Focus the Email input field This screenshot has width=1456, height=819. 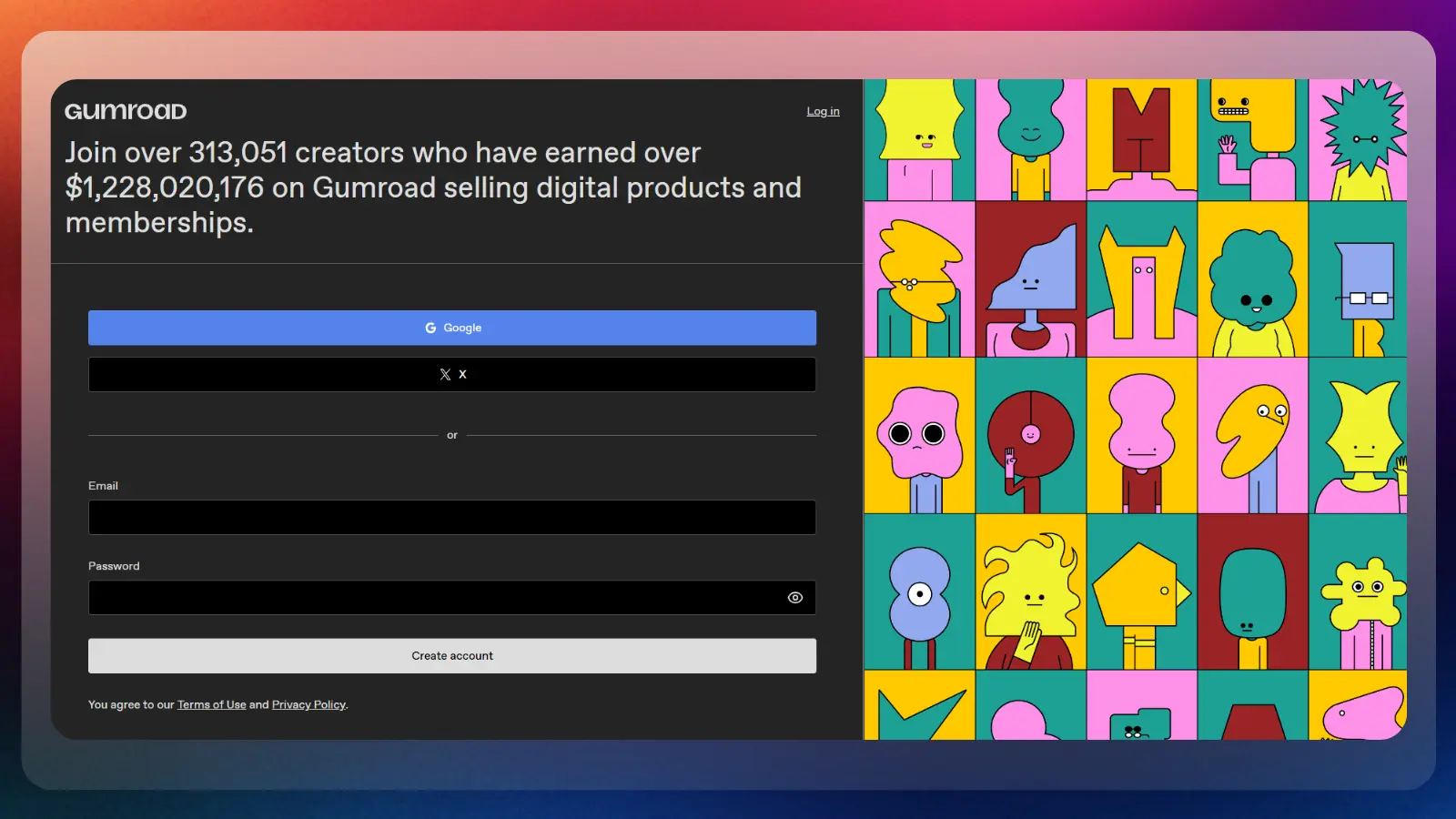tap(452, 517)
